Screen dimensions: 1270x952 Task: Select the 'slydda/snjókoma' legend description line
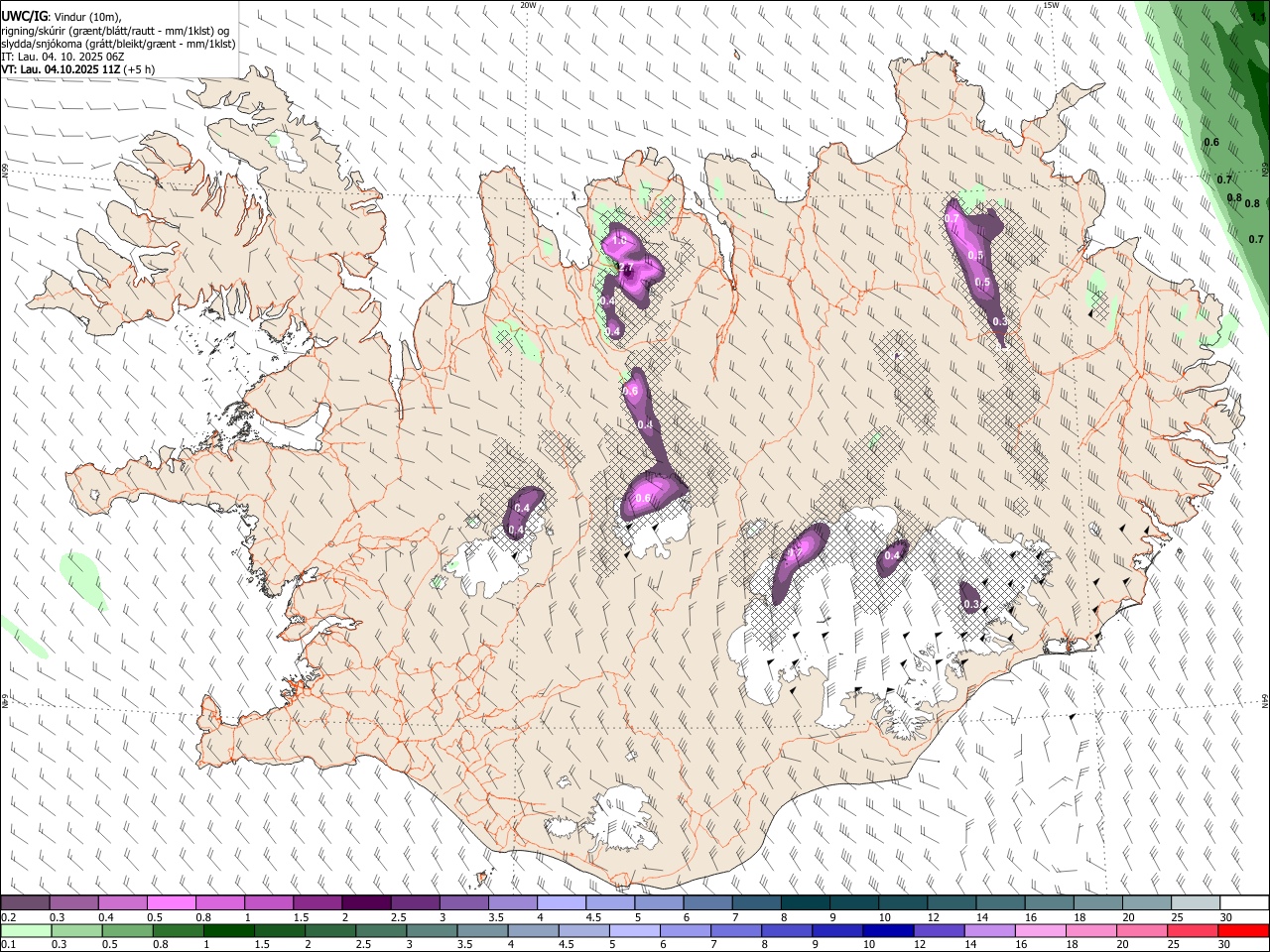pos(118,44)
